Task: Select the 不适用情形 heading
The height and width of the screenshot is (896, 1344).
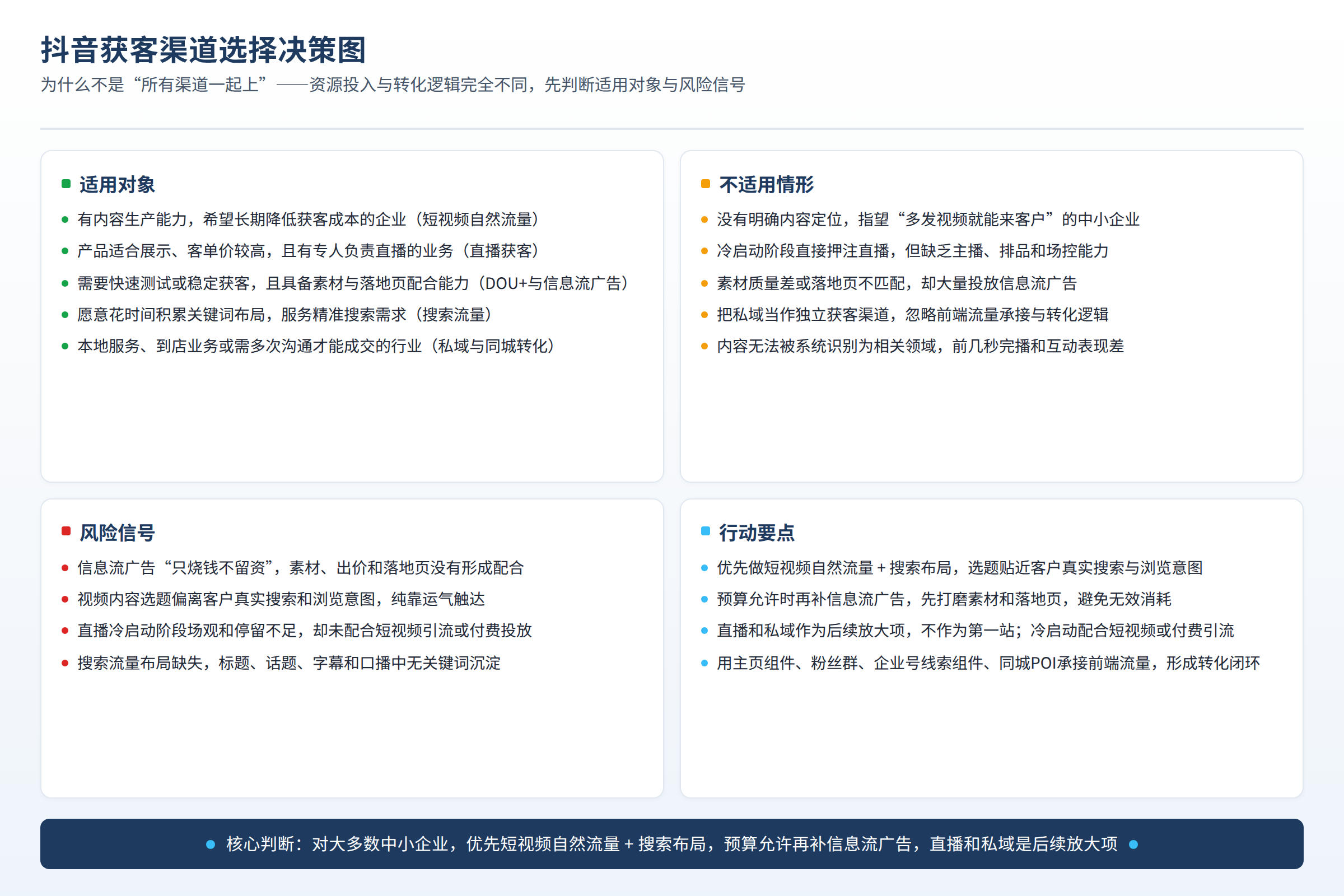Action: pyautogui.click(x=766, y=185)
